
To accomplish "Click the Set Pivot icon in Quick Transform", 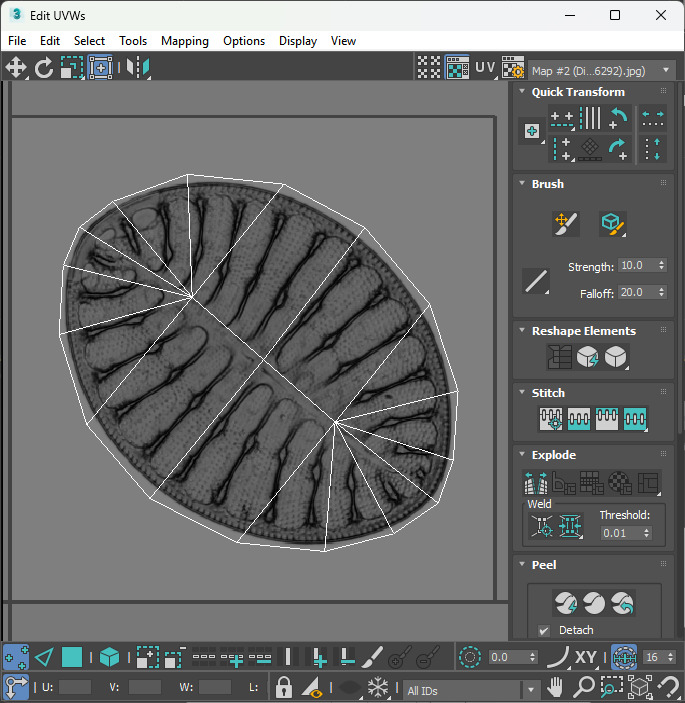I will click(532, 131).
